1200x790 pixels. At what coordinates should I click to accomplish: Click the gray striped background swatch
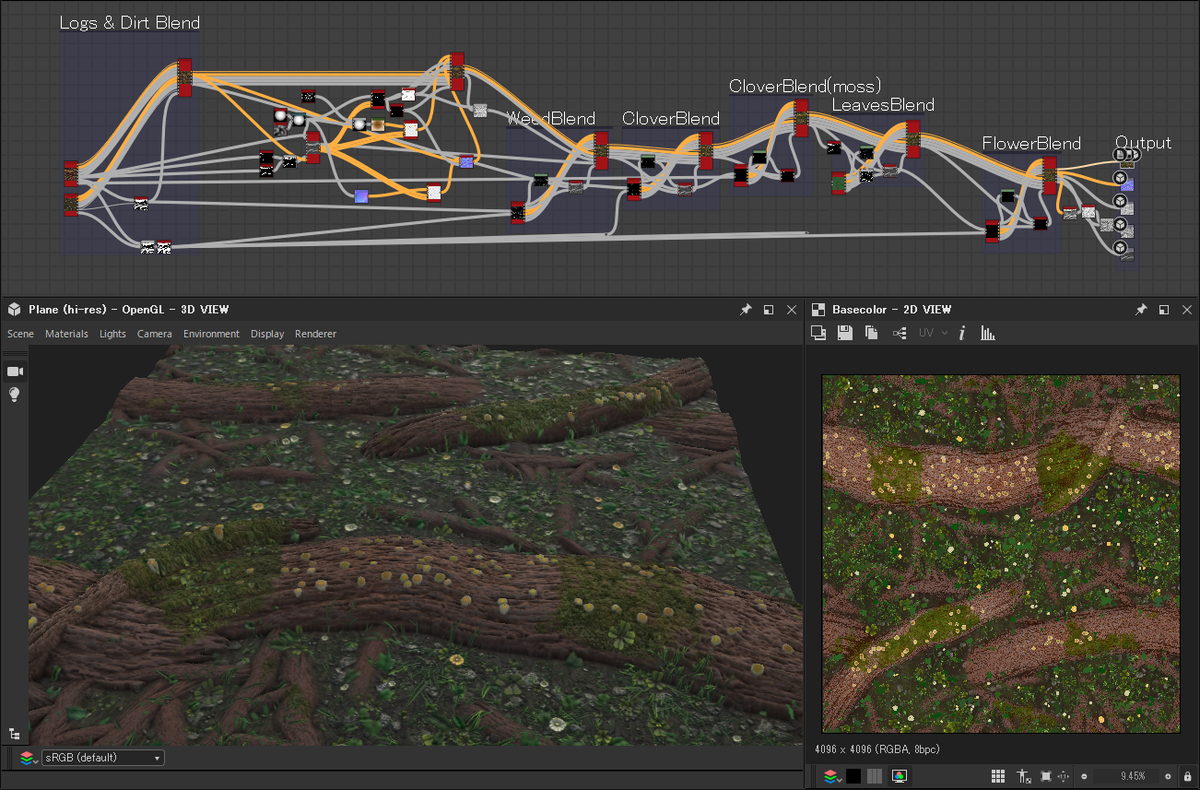pyautogui.click(x=874, y=776)
